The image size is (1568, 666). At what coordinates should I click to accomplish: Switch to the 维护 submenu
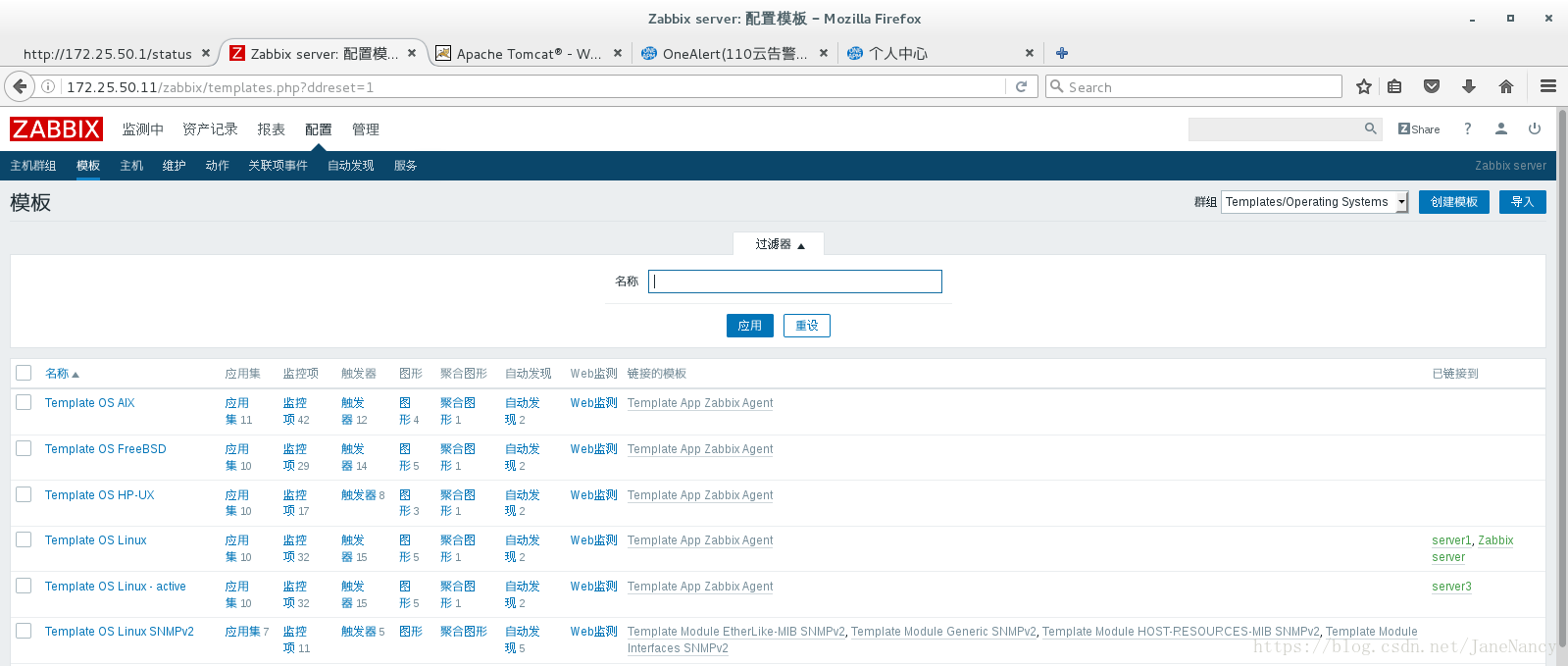(174, 166)
